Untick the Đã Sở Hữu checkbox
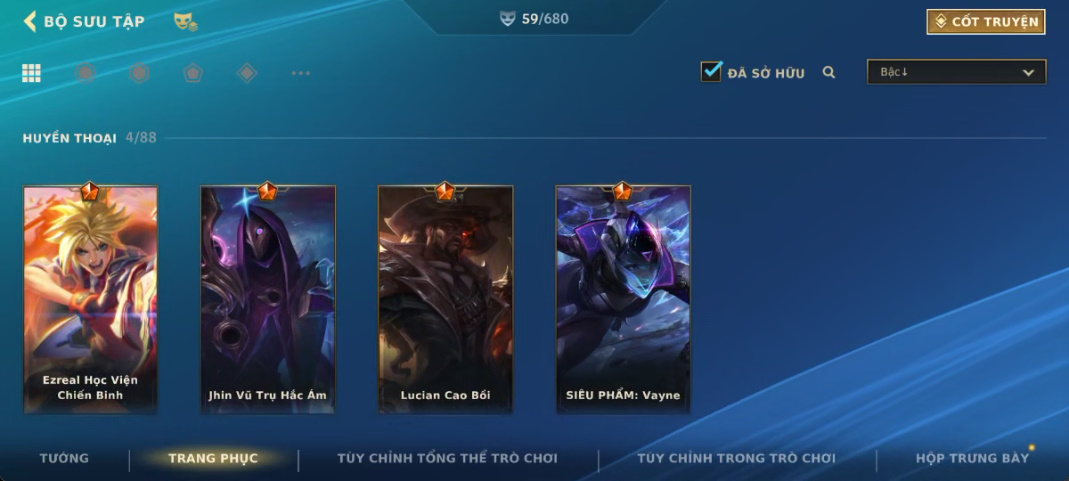 tap(711, 72)
